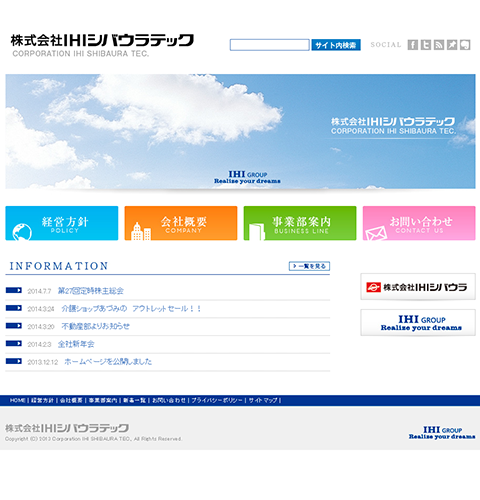The height and width of the screenshot is (500, 480).
Task: Open the 株式会社IHIシバウラ sidebar banner
Action: pos(418,287)
